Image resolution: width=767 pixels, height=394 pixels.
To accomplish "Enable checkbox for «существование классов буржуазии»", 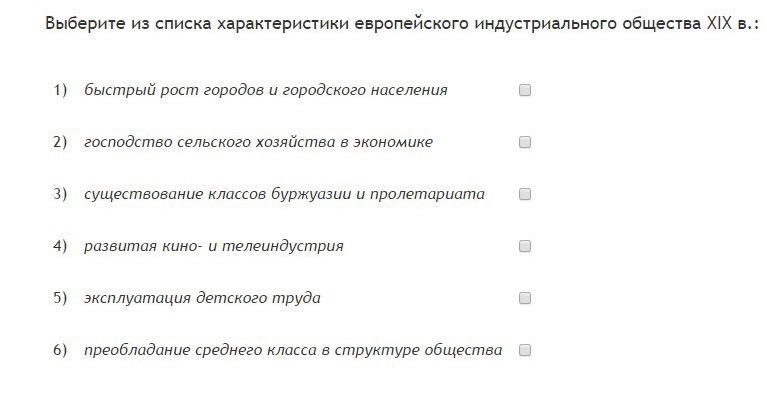I will tap(525, 194).
